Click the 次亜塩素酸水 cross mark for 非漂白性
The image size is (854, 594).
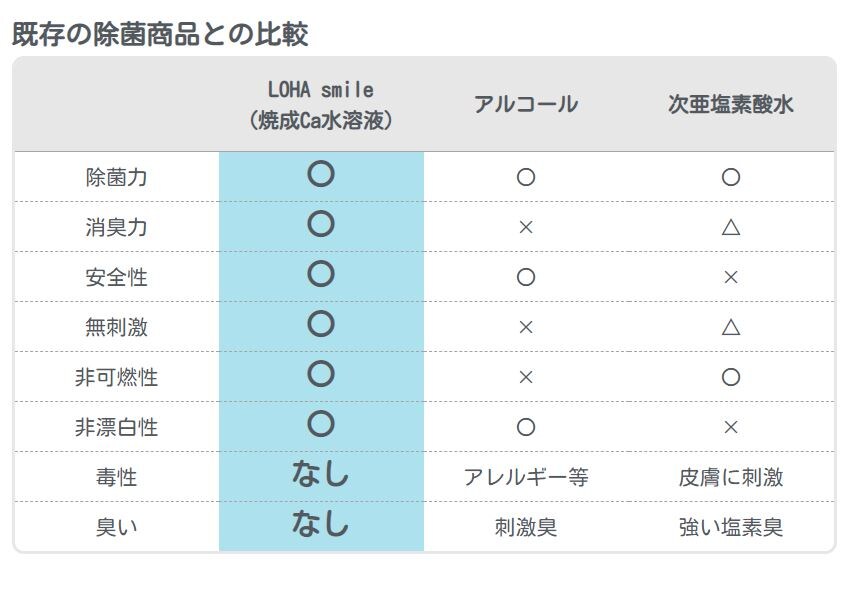click(x=730, y=427)
